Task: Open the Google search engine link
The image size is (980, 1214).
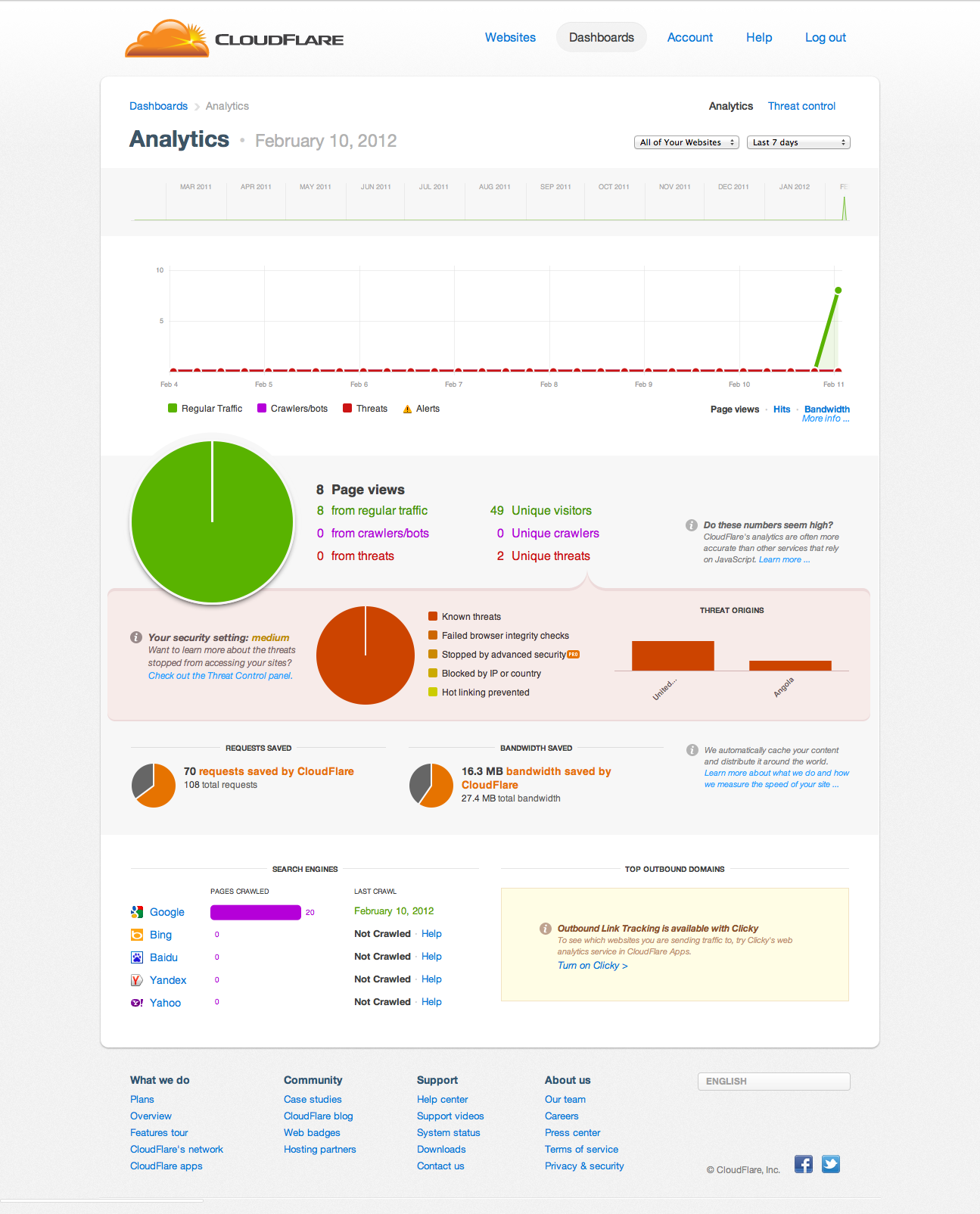Action: click(167, 912)
